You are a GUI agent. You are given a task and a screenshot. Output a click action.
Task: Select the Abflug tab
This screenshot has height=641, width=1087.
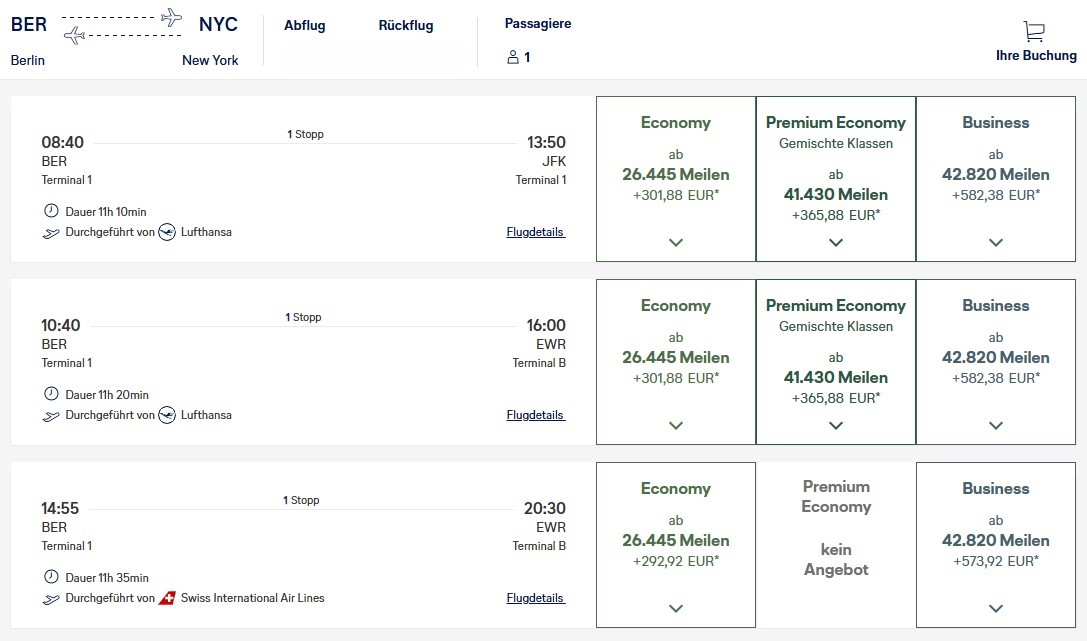(305, 25)
